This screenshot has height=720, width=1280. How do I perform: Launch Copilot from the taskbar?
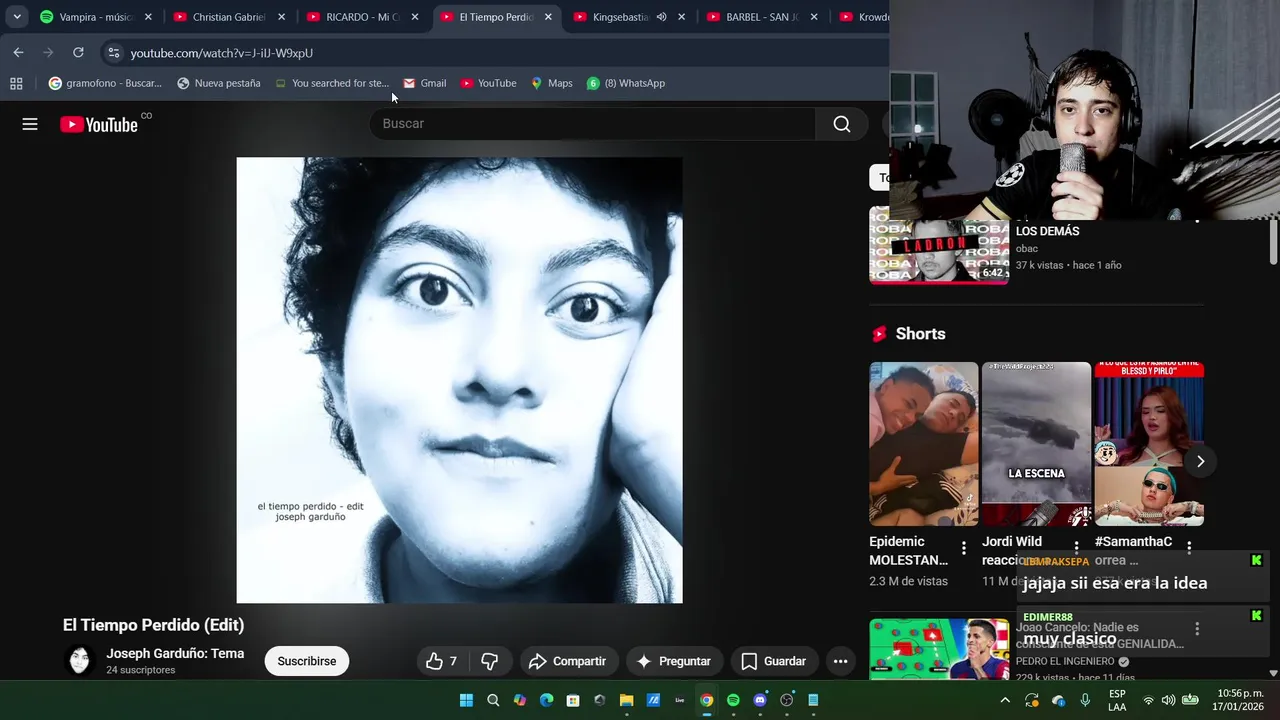520,700
